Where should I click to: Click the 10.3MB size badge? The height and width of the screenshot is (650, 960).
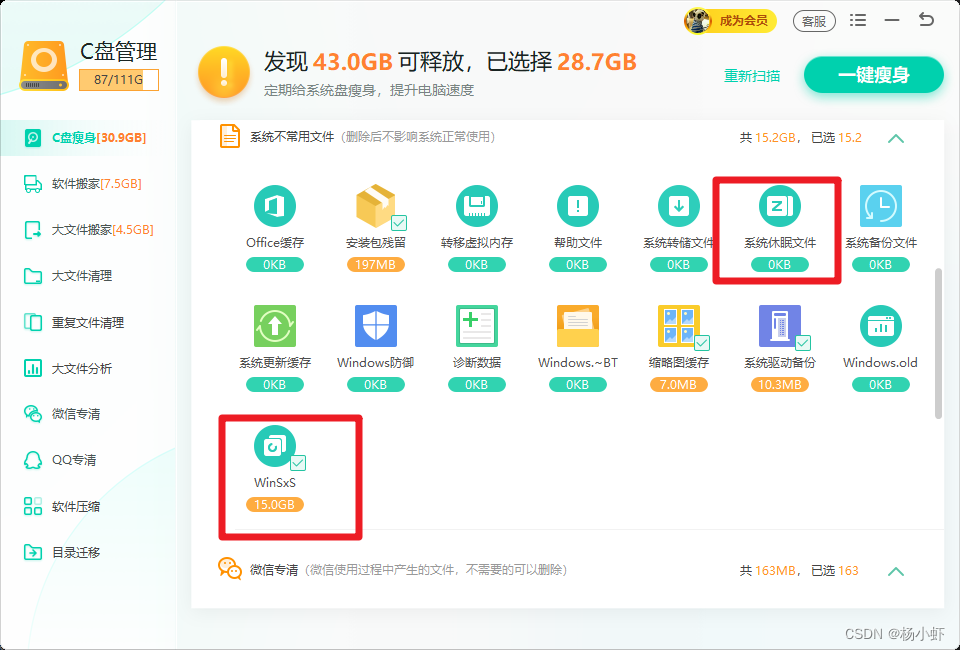coord(779,384)
